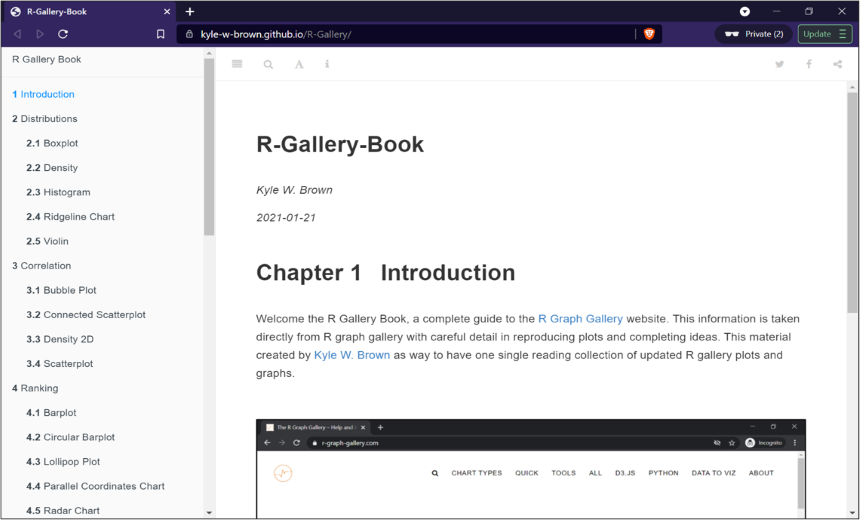860x520 pixels.
Task: Go to section 3.3 Density 2D
Action: [60, 339]
